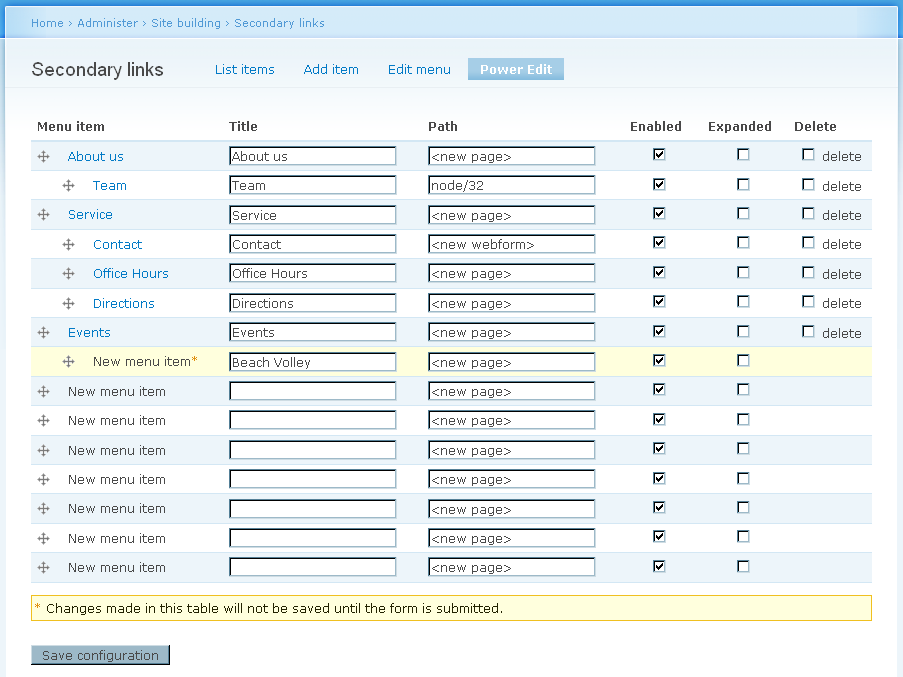Image resolution: width=903 pixels, height=677 pixels.
Task: Click drag handle icon beside Contact
Action: (x=69, y=245)
